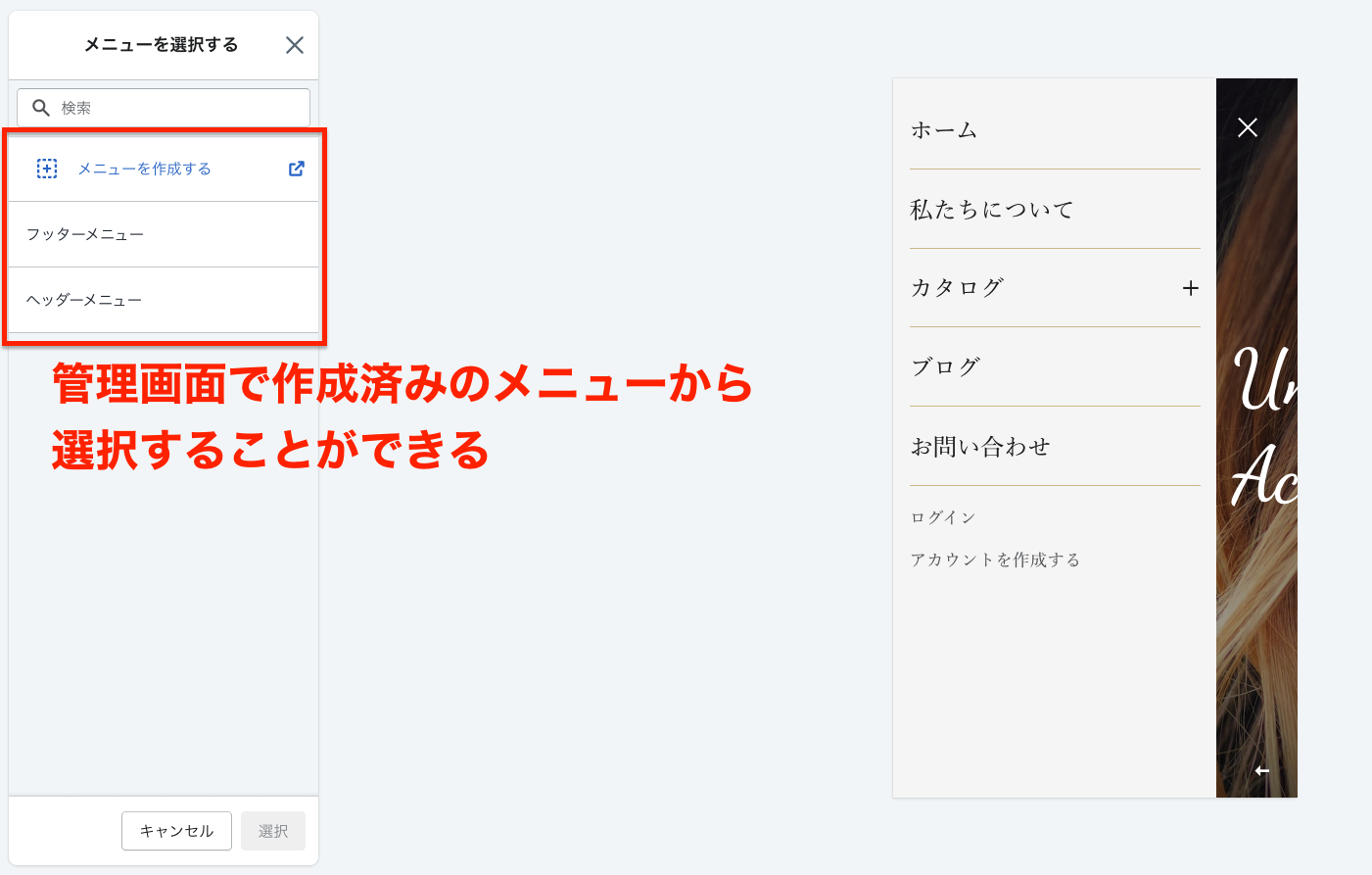Click the カタログ menu item

click(x=957, y=288)
